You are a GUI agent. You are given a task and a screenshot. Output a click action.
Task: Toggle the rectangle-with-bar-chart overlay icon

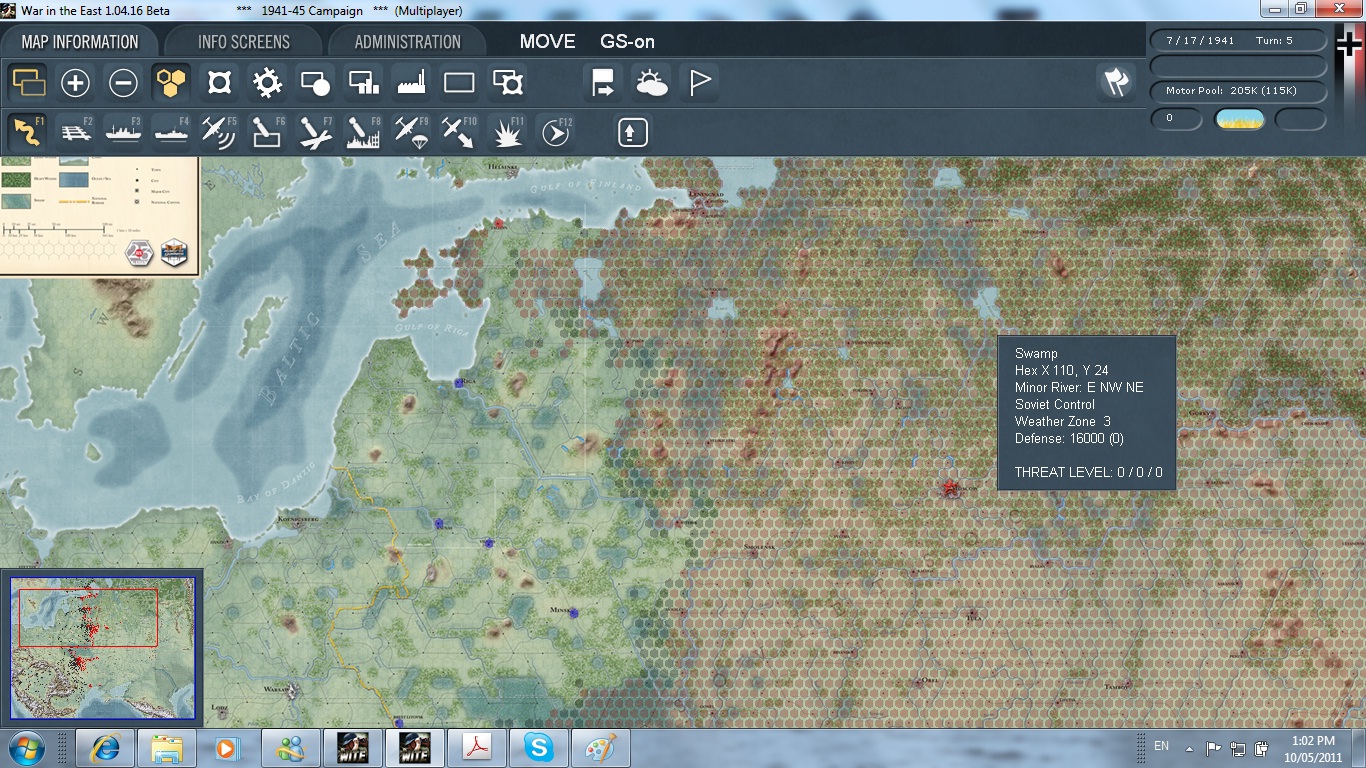363,83
